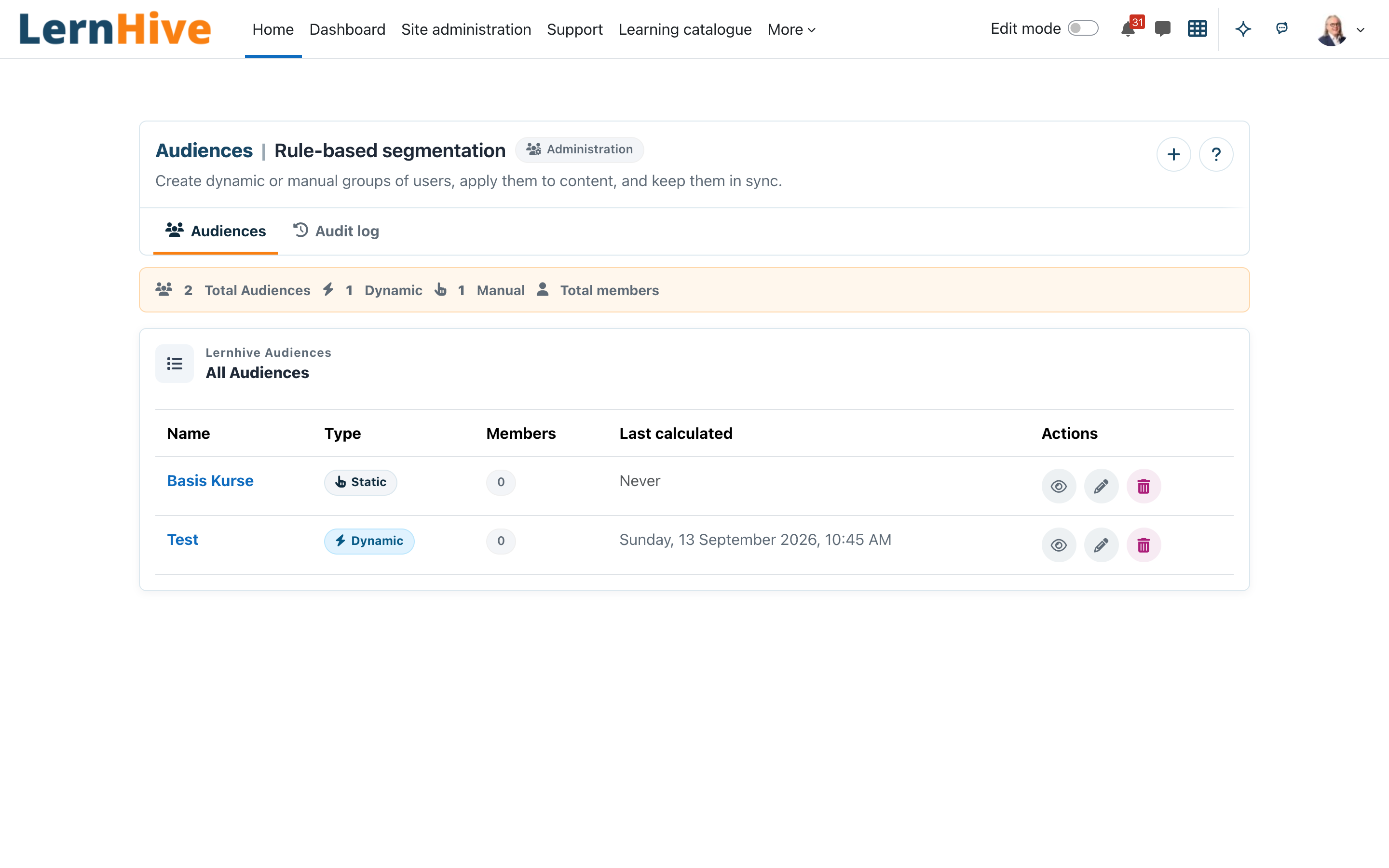This screenshot has height=868, width=1389.
Task: Click the plus button to add audience
Action: pos(1174,154)
